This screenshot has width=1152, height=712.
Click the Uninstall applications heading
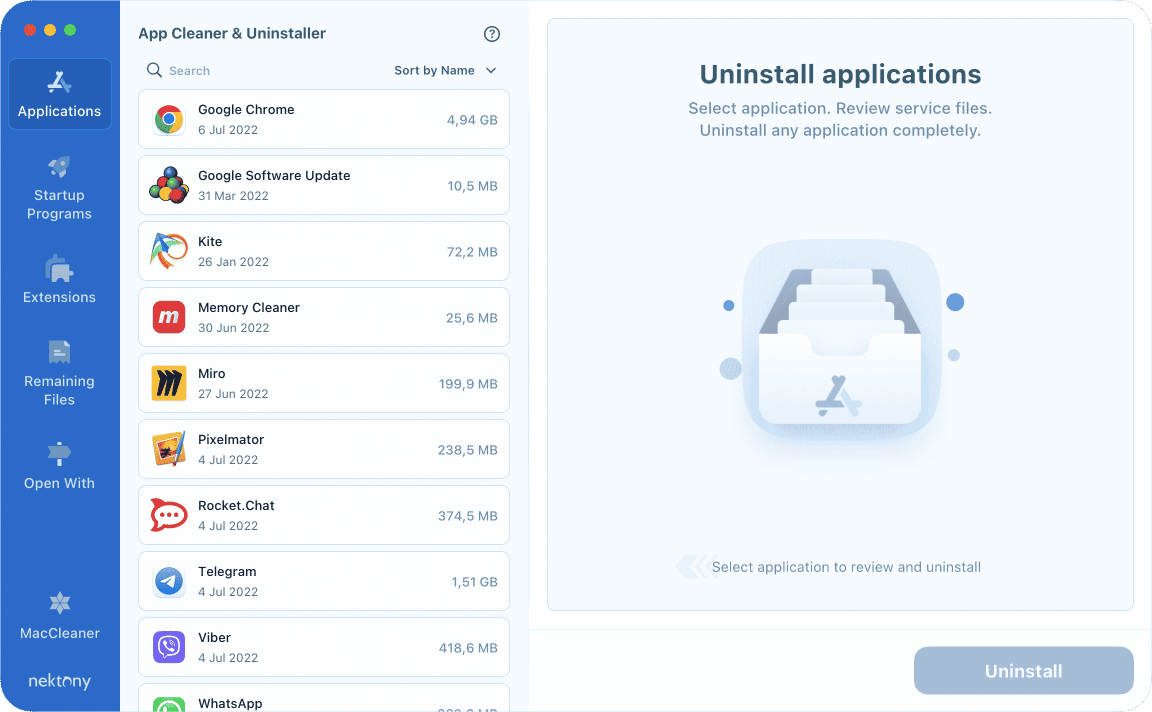[x=840, y=74]
